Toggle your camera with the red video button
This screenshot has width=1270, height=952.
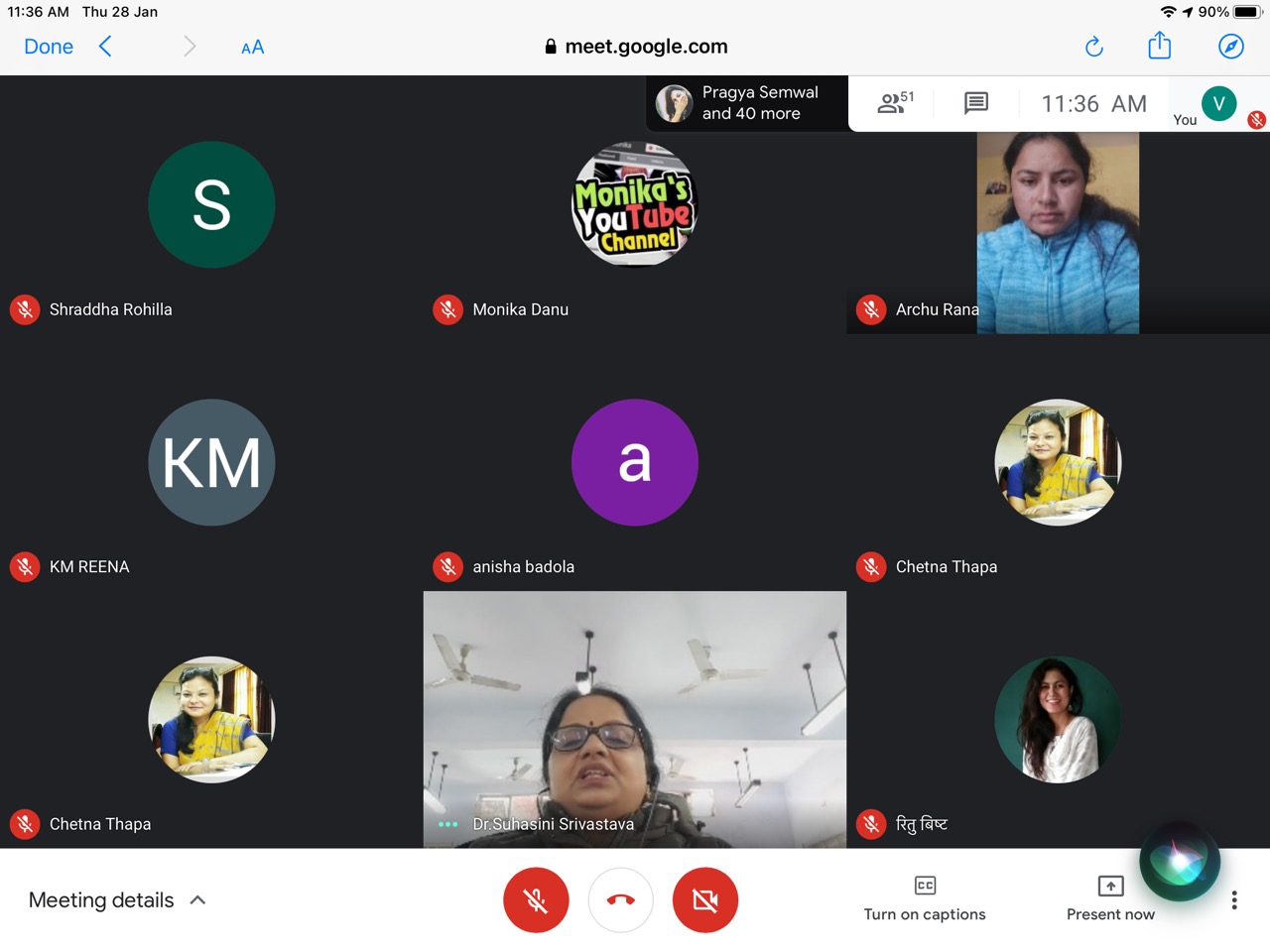[705, 900]
